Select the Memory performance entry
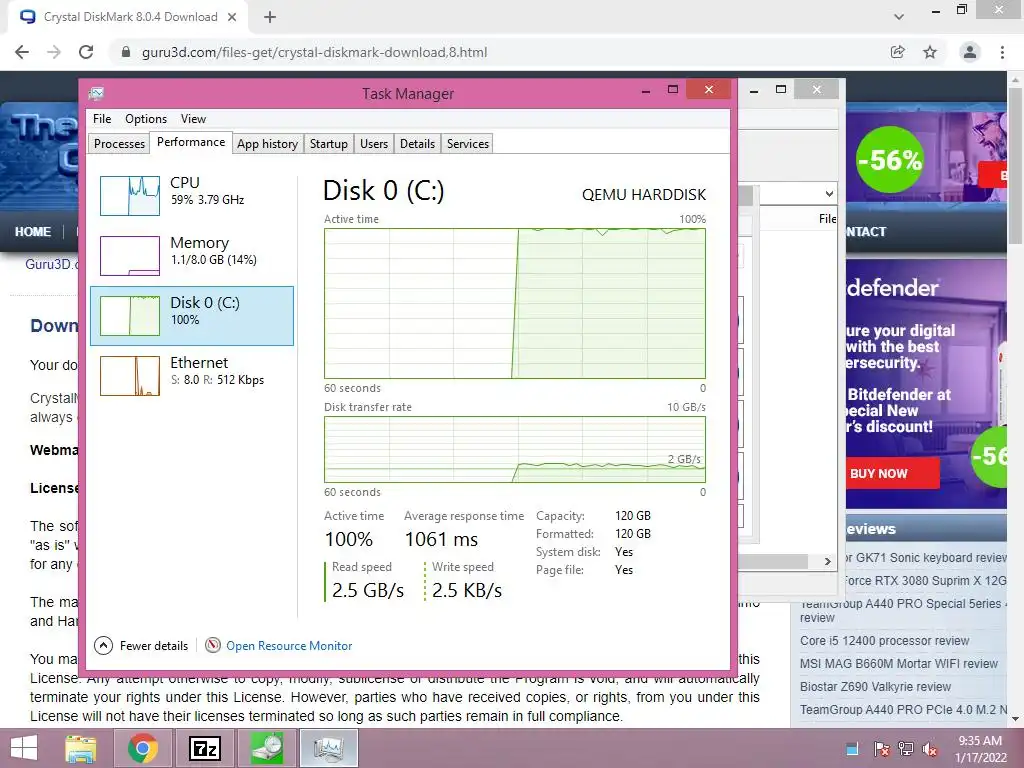This screenshot has height=768, width=1024. click(x=192, y=256)
